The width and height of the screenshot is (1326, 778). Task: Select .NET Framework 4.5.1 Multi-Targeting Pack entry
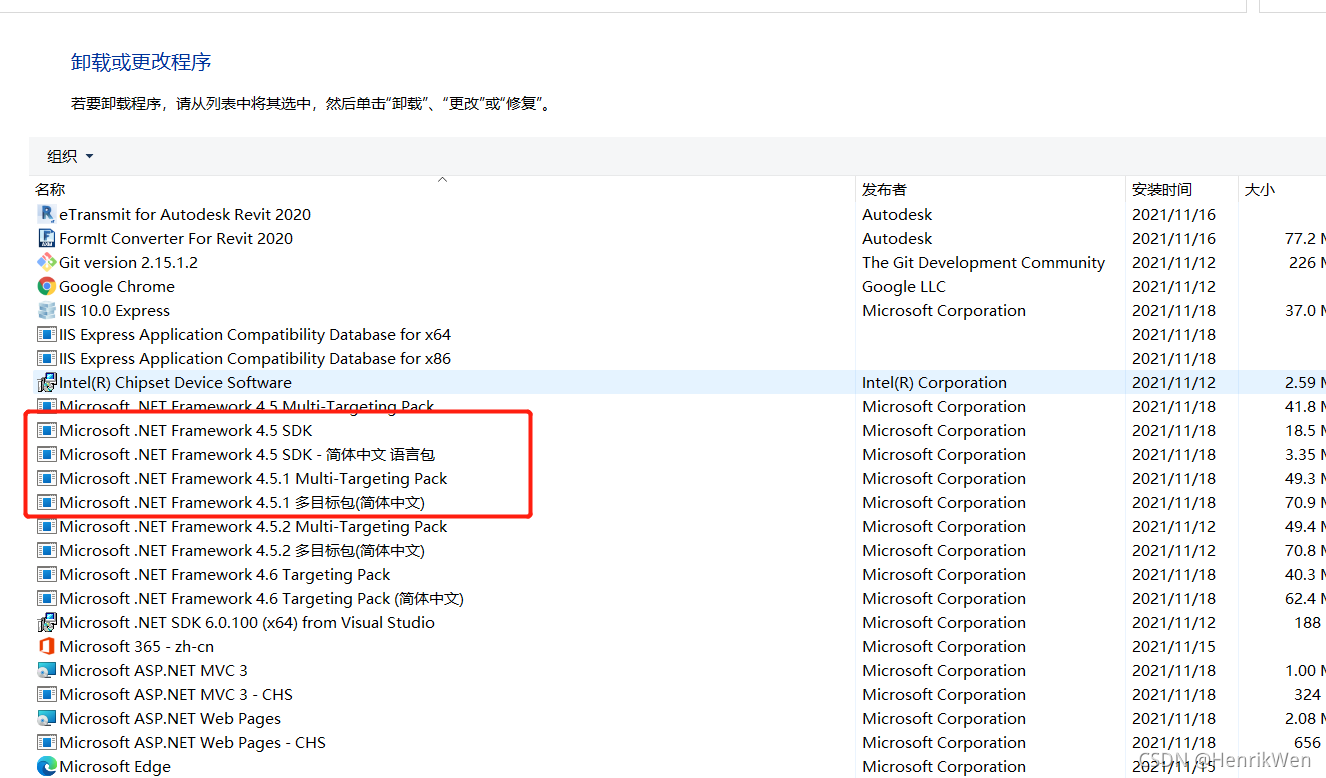point(253,478)
